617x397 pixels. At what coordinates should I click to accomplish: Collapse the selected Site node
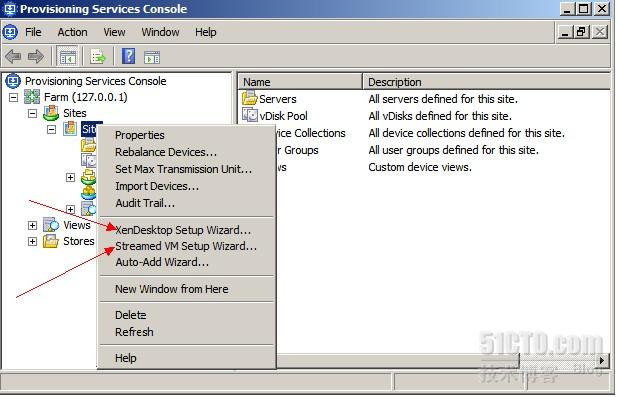(52, 129)
